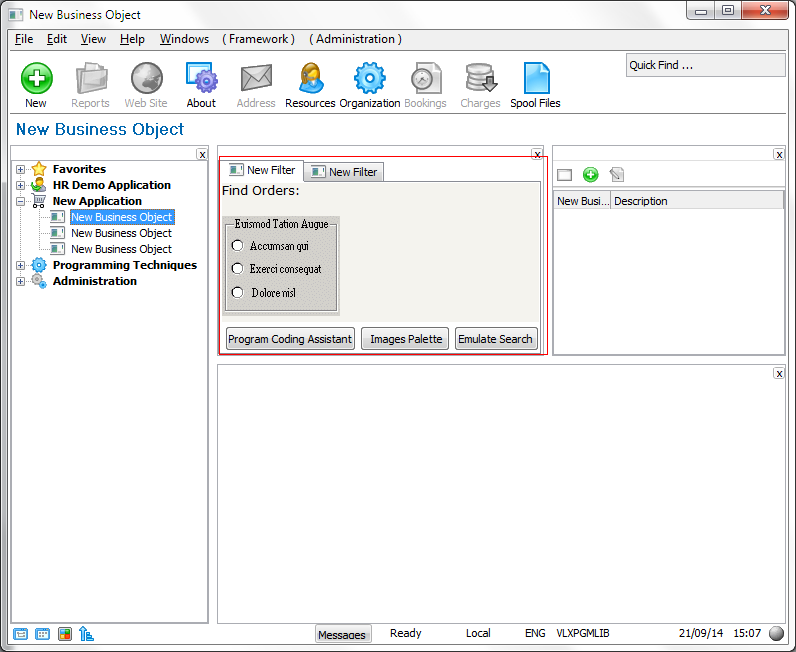This screenshot has height=652, width=796.
Task: Open the Resources toolbar icon
Action: coord(311,78)
